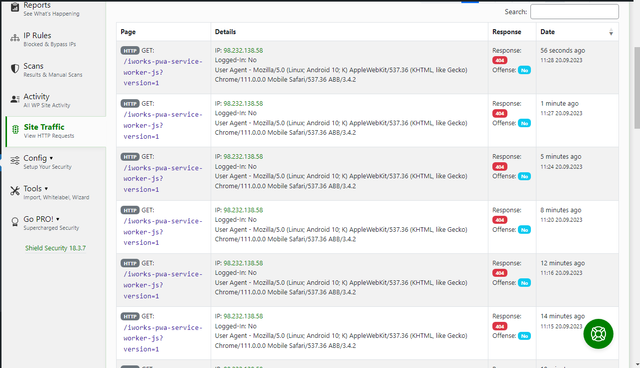Click Offense No badge in 5 minutes ago row

[x=524, y=176]
